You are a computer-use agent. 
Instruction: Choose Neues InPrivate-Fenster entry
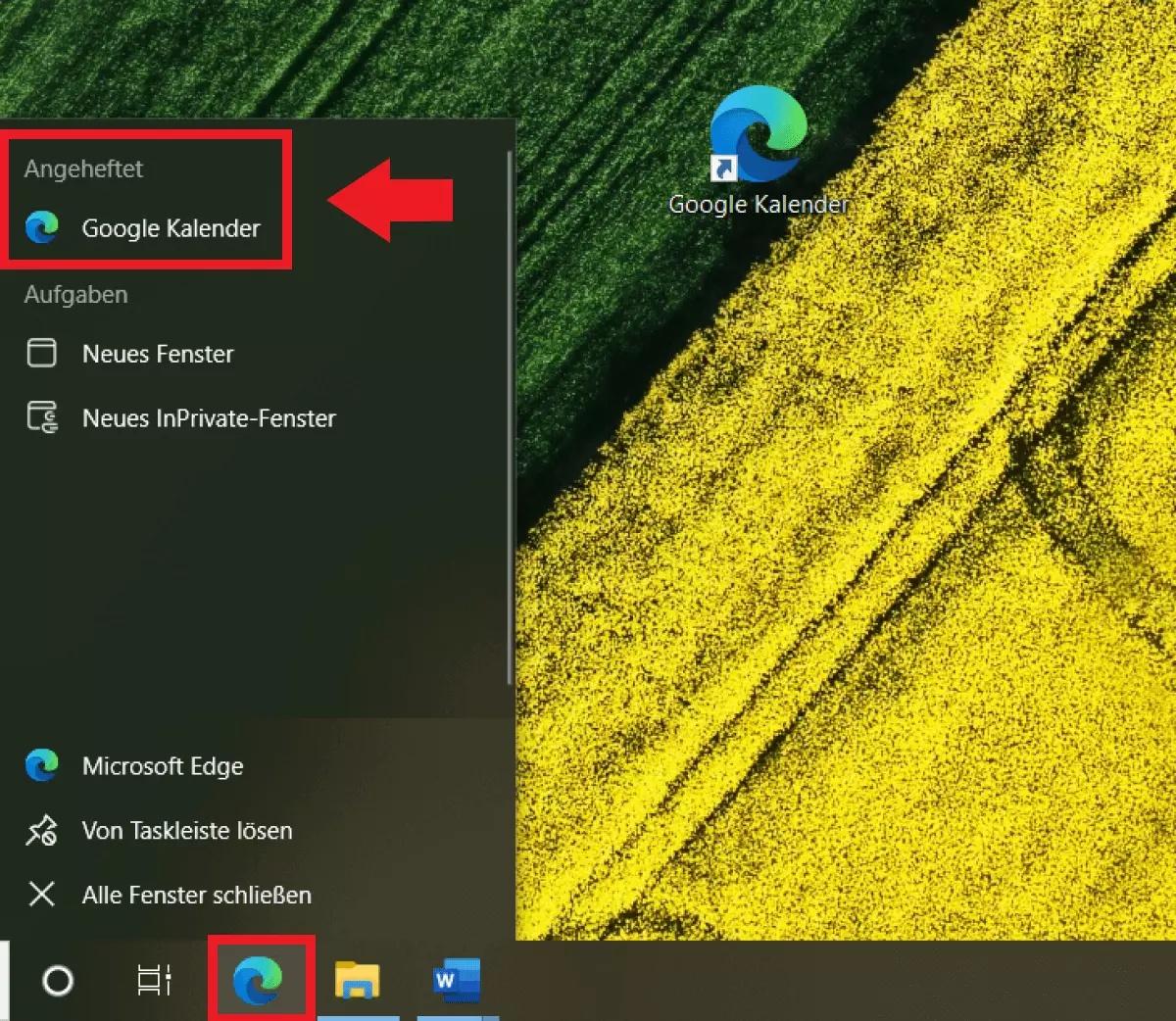point(255,418)
